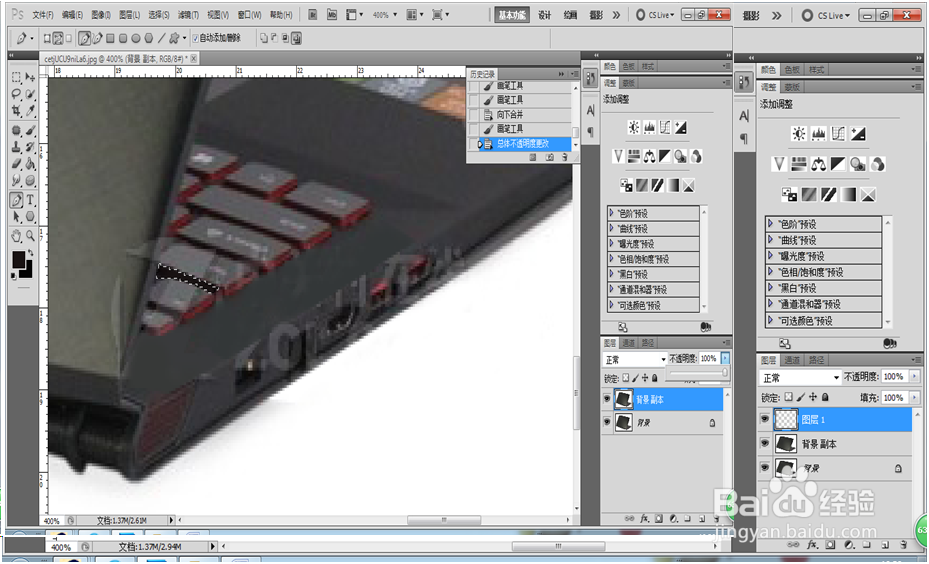This screenshot has width=929, height=564.
Task: Swap foreground and background colors
Action: coord(30,253)
